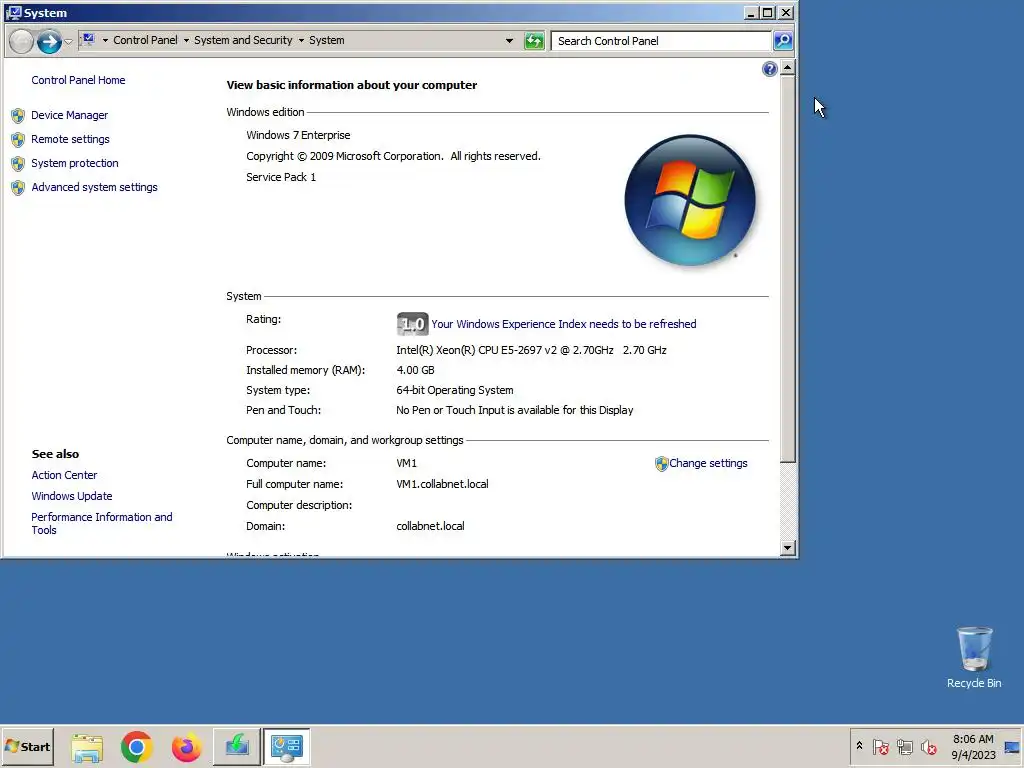Click the Remote settings link
Screen dimensions: 1024x768
pos(70,139)
